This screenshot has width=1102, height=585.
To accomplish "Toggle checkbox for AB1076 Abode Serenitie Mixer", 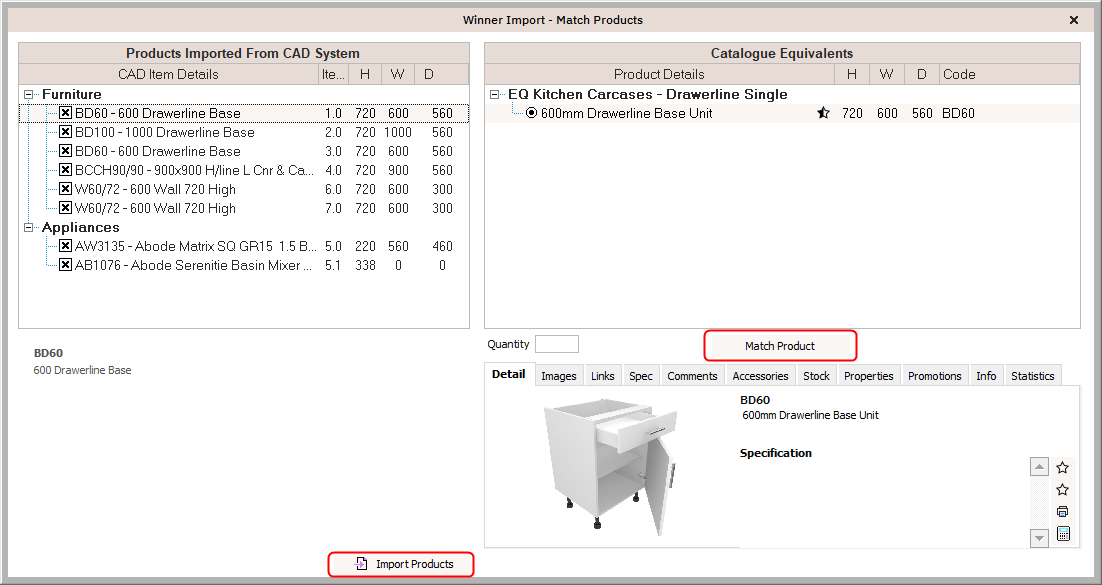I will pyautogui.click(x=65, y=265).
